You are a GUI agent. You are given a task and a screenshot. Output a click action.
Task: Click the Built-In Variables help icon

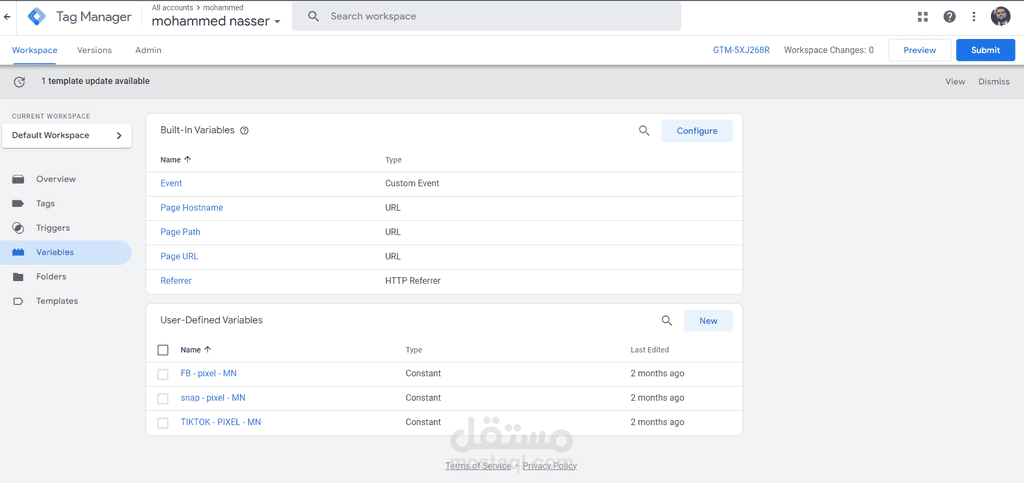(x=244, y=131)
